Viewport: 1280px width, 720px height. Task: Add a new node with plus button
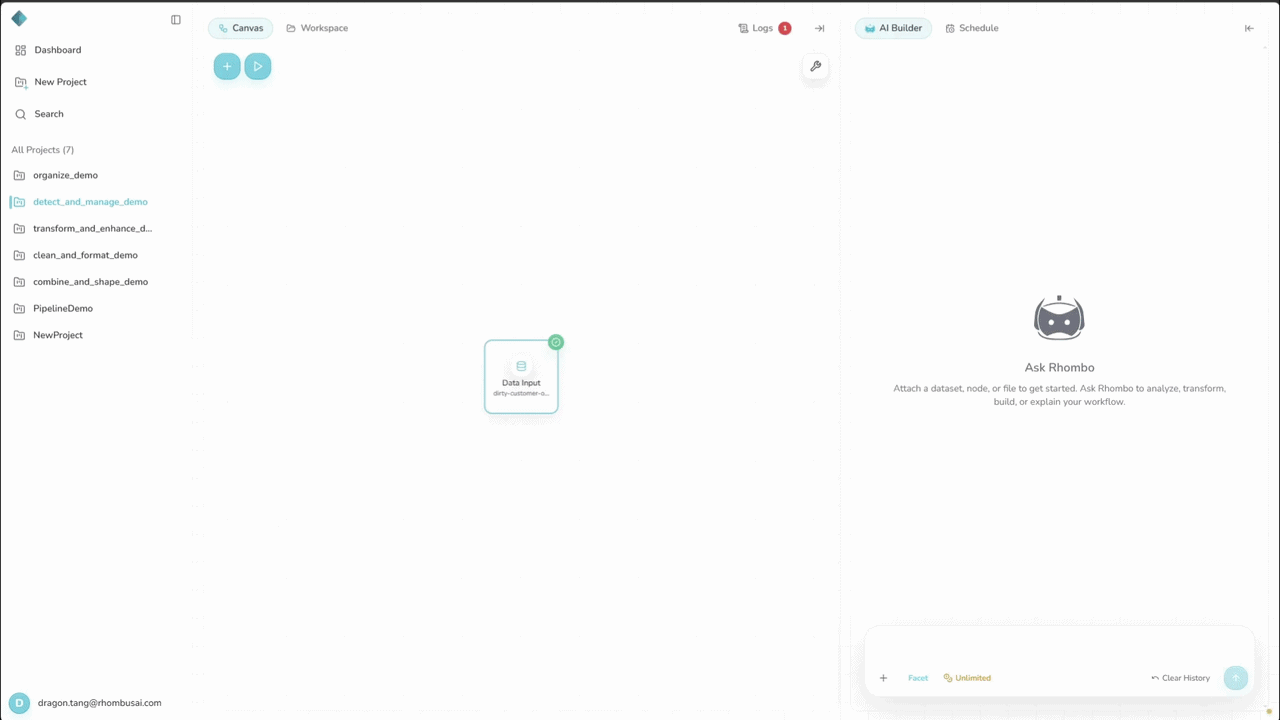click(x=227, y=67)
